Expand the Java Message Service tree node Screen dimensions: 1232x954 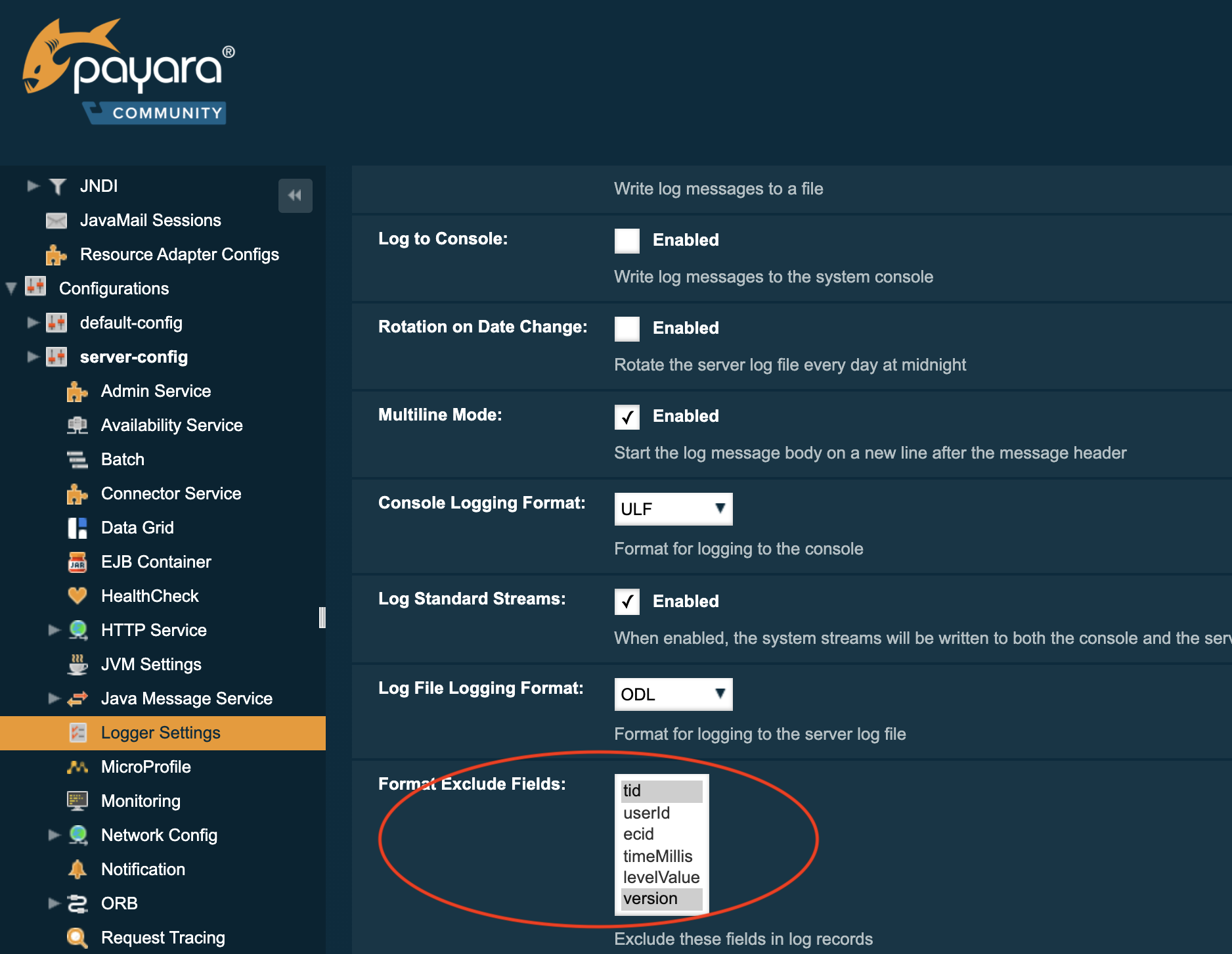tap(53, 698)
